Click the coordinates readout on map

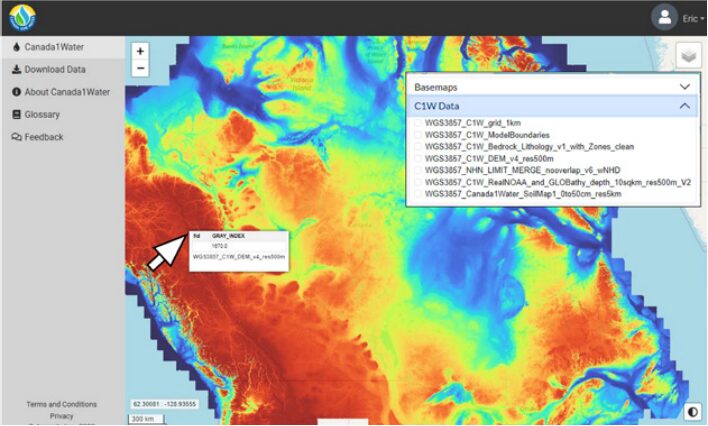pos(164,404)
